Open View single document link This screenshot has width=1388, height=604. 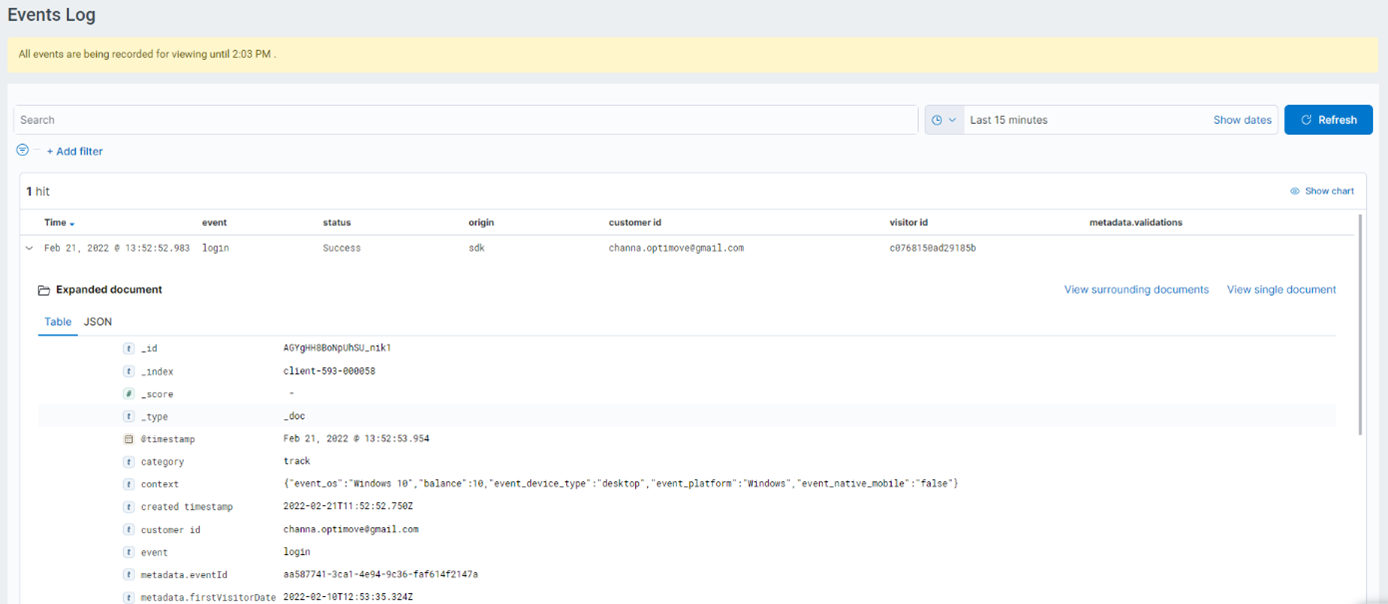click(1281, 290)
